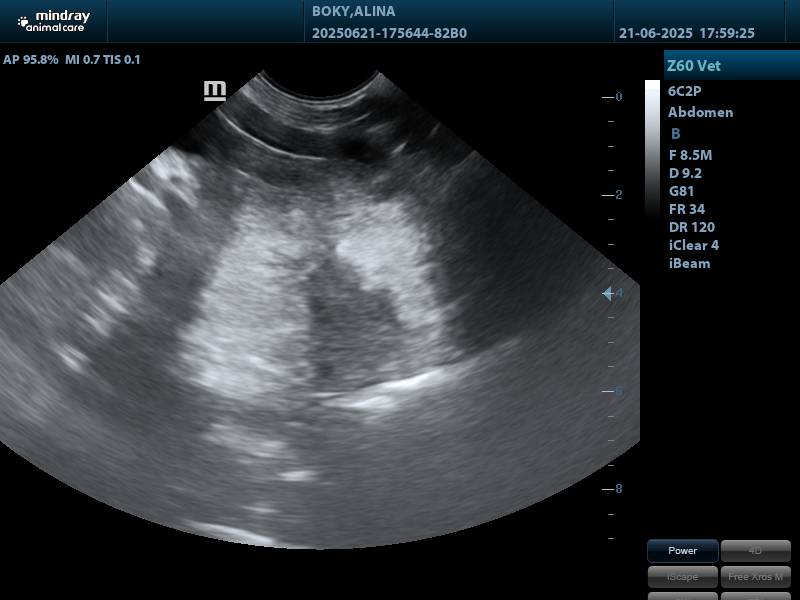
Task: Click the Mindray animal care logo
Action: [x=53, y=21]
